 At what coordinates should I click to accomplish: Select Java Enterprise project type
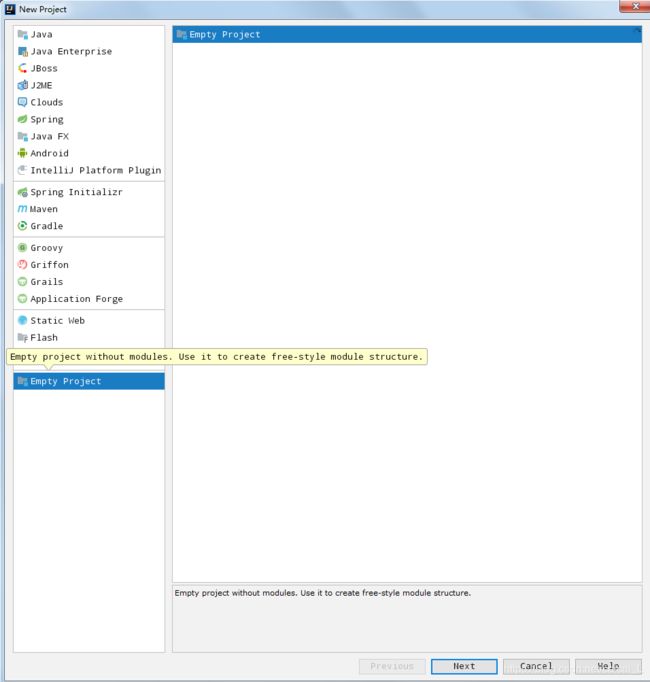pos(89,51)
